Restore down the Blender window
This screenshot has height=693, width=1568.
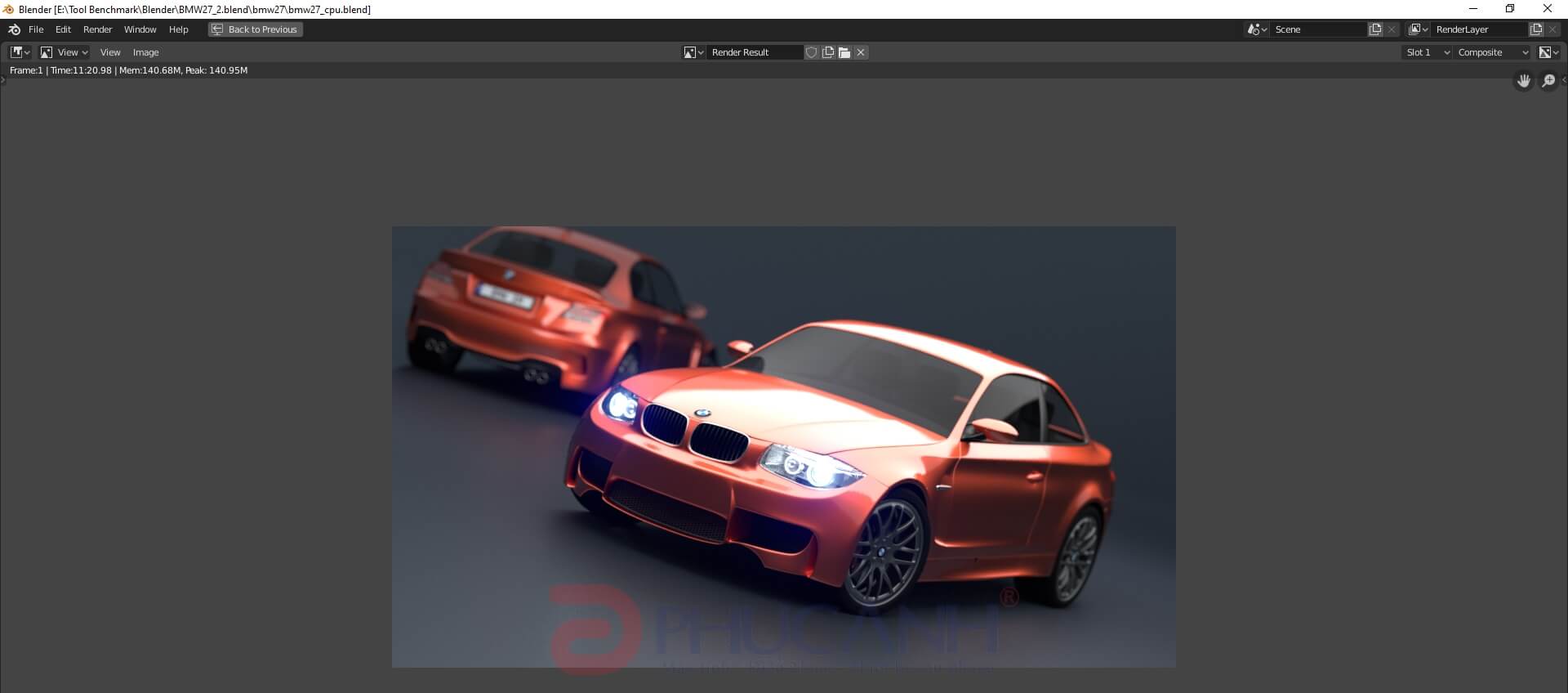tap(1510, 9)
